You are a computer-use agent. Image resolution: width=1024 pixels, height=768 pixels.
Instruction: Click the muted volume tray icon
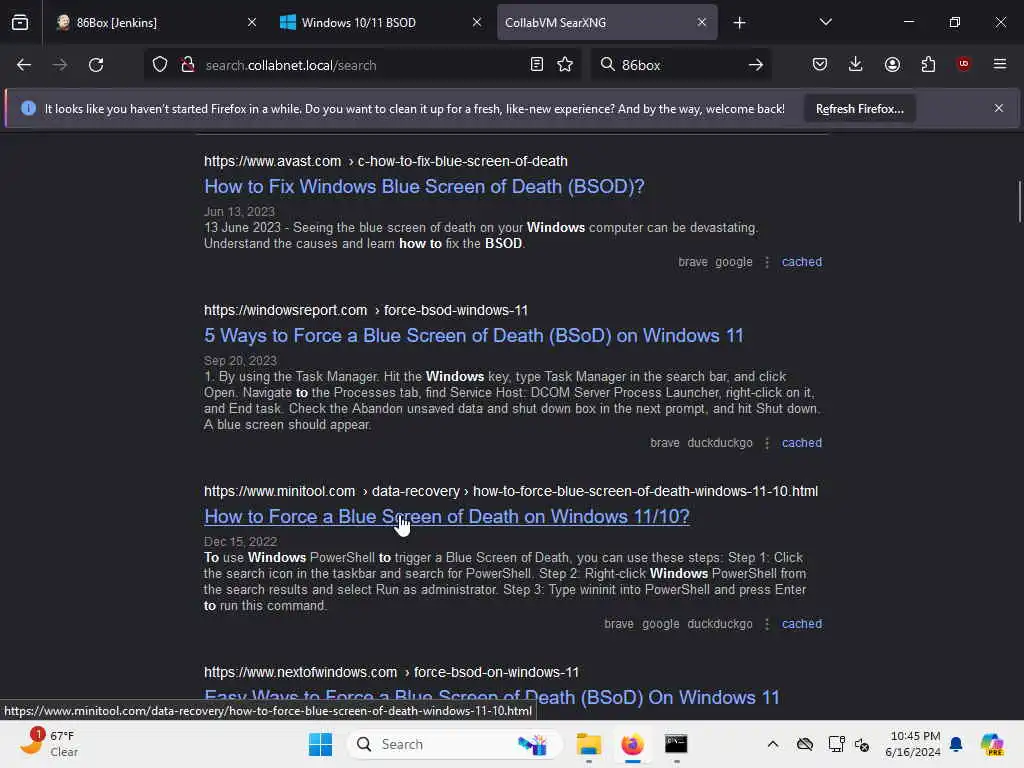pyautogui.click(x=862, y=744)
